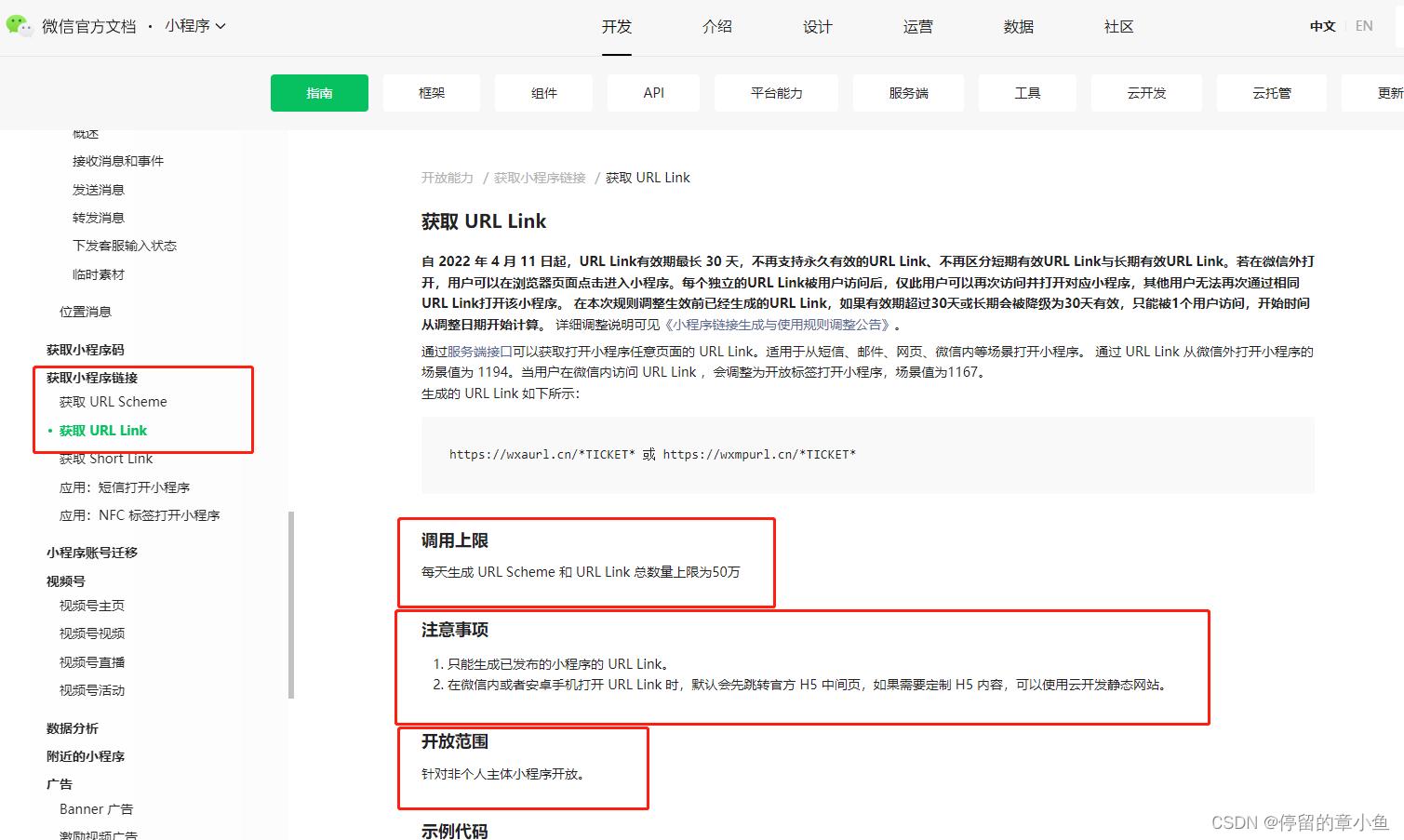Screen dimensions: 1404x840
Task: Open 广告 sidebar section
Action: (x=60, y=784)
